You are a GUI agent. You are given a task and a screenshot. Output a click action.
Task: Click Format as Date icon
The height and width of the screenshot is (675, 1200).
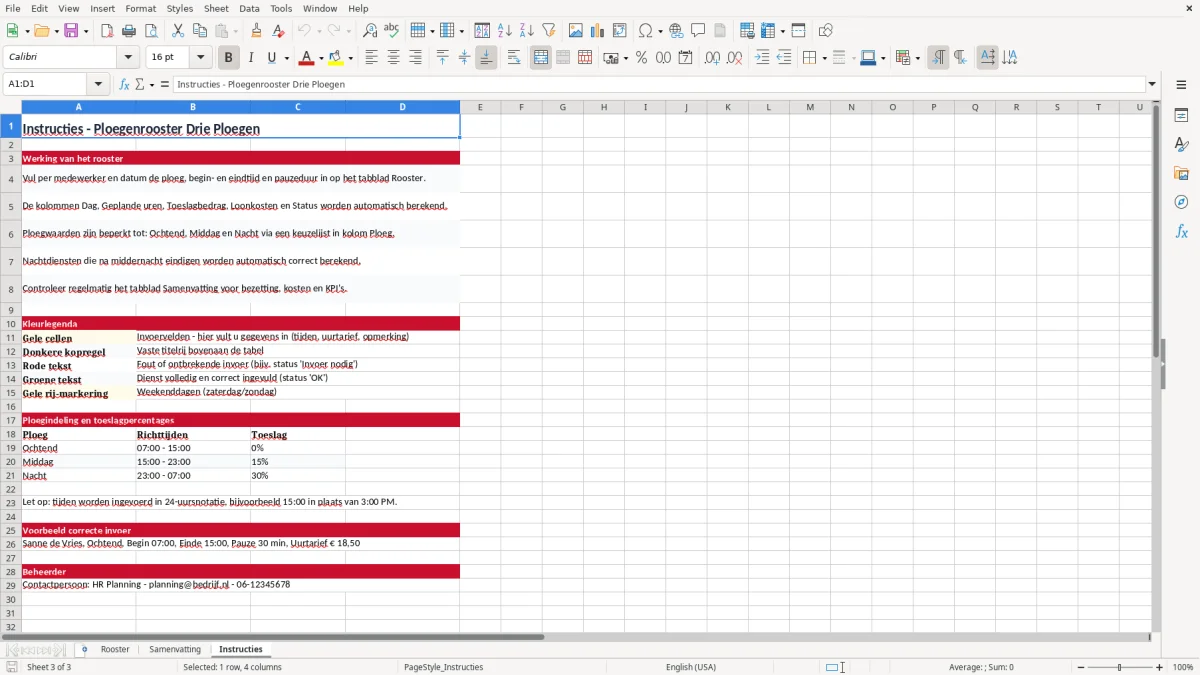pyautogui.click(x=686, y=58)
